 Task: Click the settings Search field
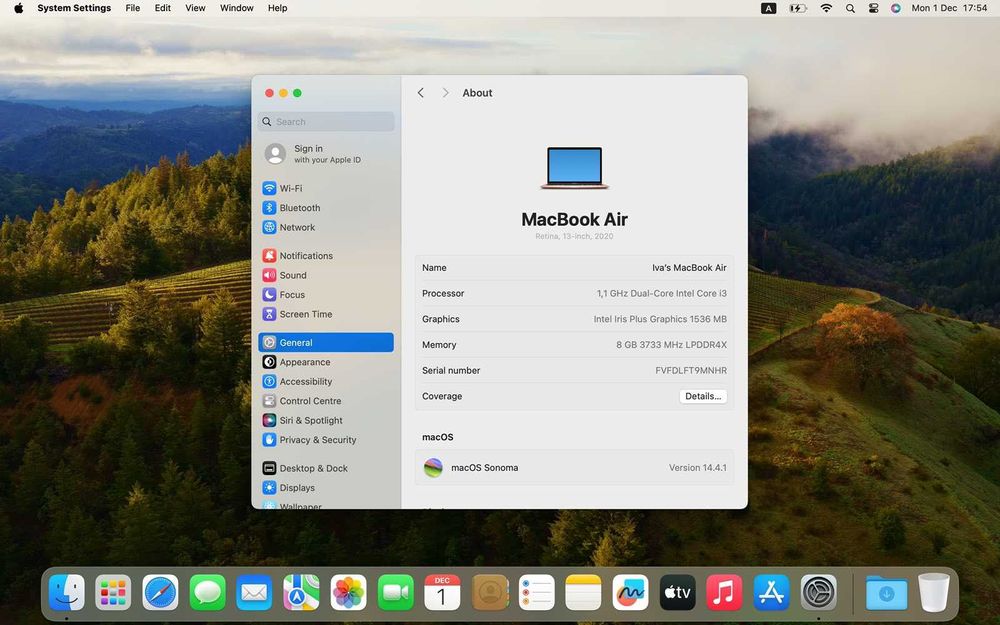coord(326,122)
